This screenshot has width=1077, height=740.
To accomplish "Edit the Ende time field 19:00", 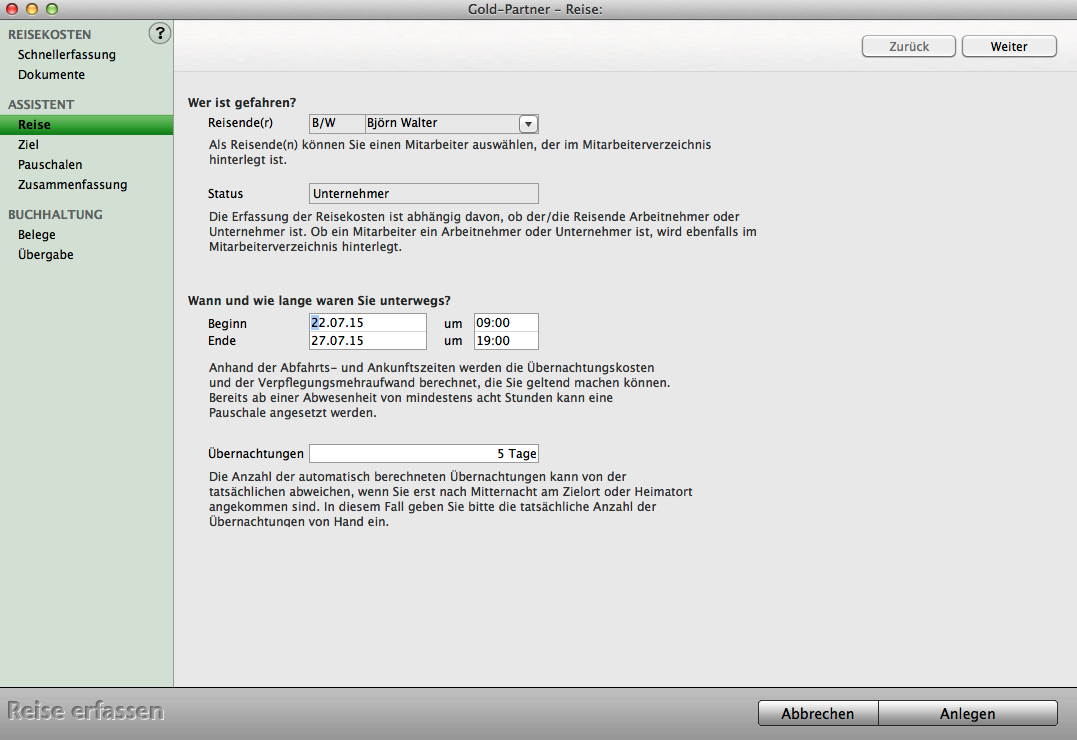I will point(505,341).
